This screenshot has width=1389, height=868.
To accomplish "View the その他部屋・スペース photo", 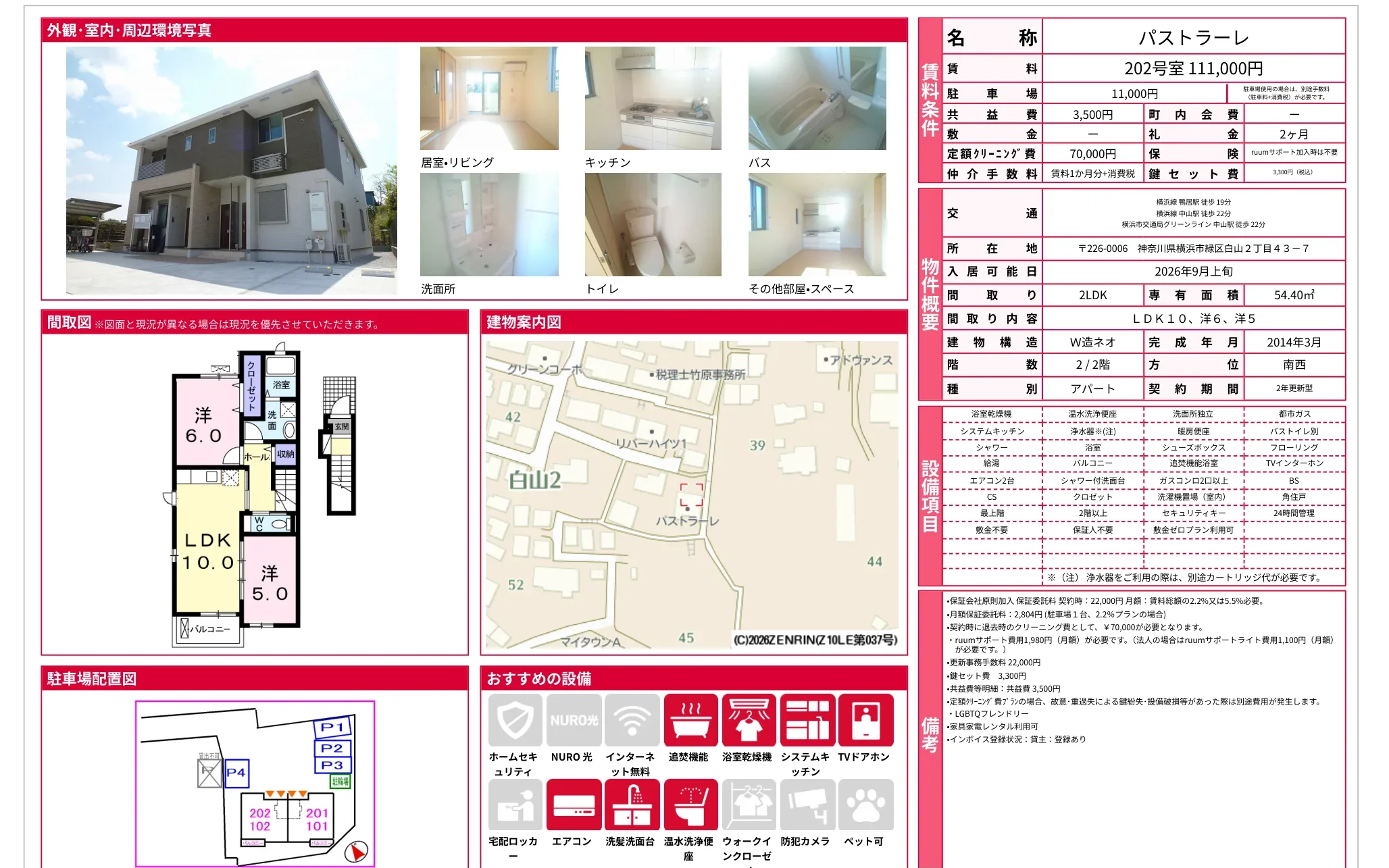I will 817,224.
